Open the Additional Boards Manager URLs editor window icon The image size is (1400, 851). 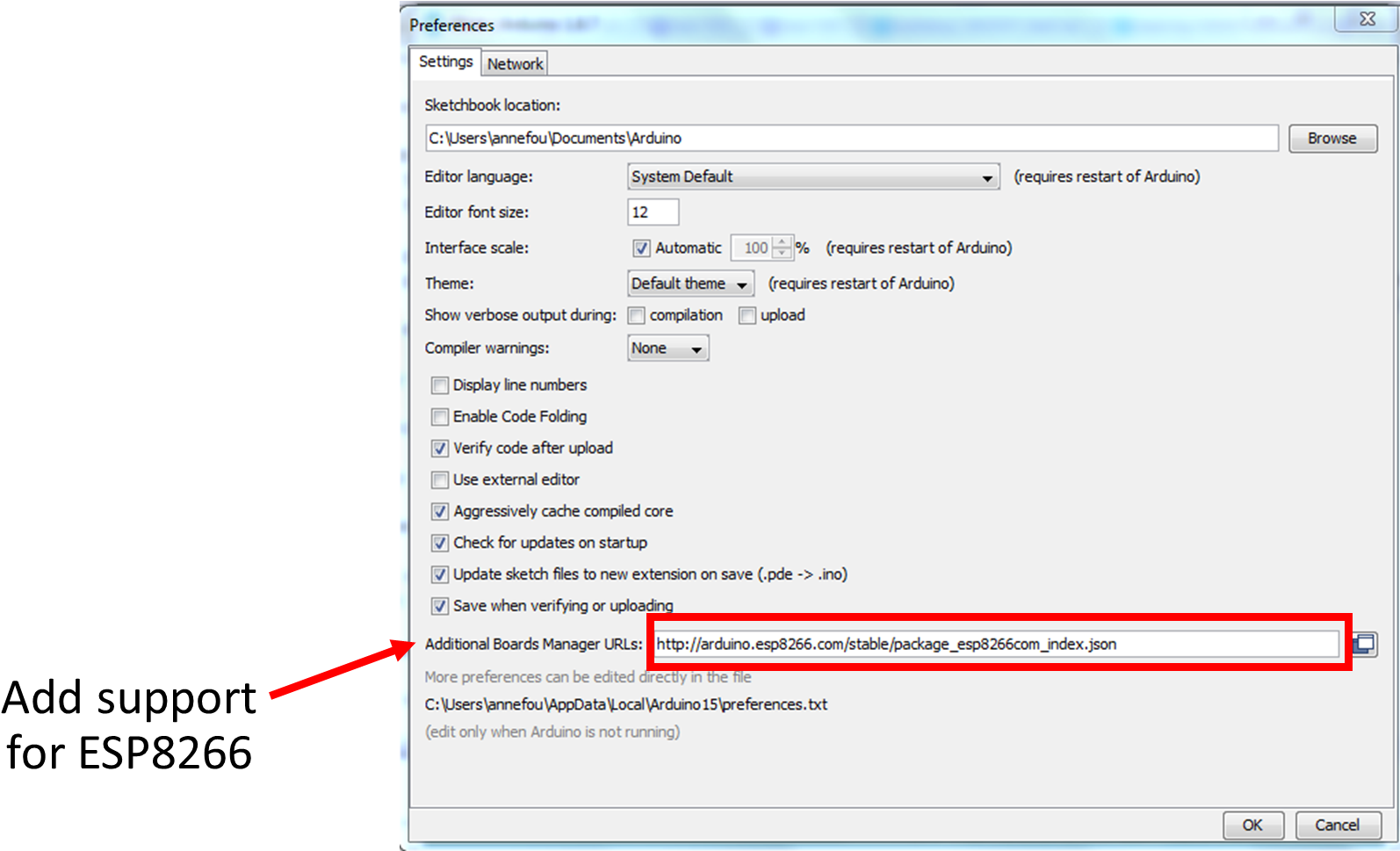1364,645
